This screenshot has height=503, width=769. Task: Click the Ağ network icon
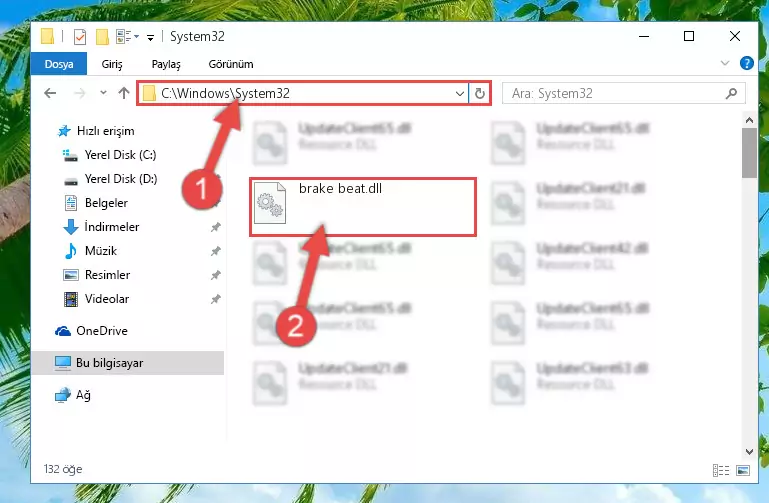63,395
